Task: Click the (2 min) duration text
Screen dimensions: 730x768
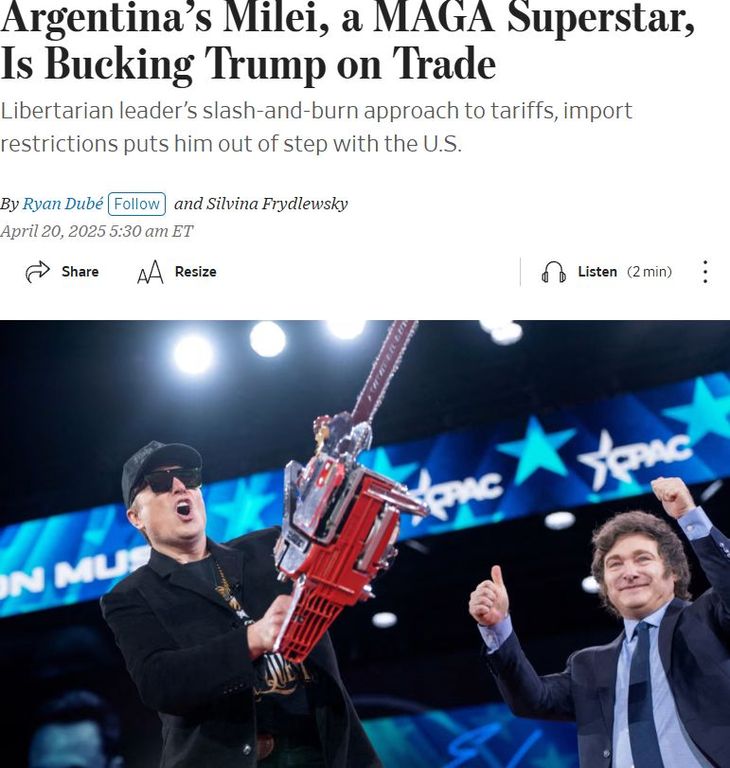Action: coord(649,271)
